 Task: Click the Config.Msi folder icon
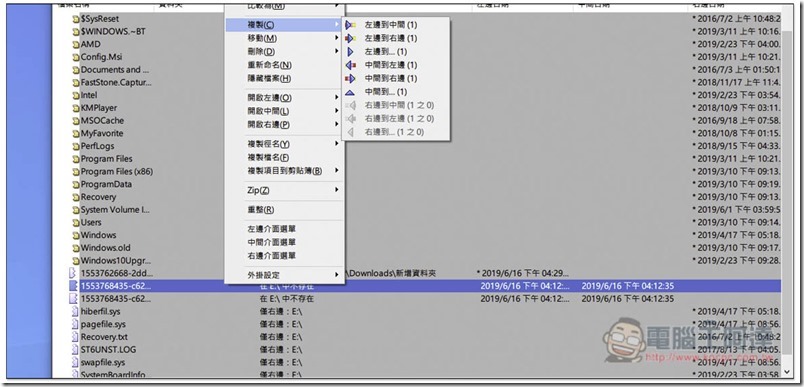coord(76,57)
